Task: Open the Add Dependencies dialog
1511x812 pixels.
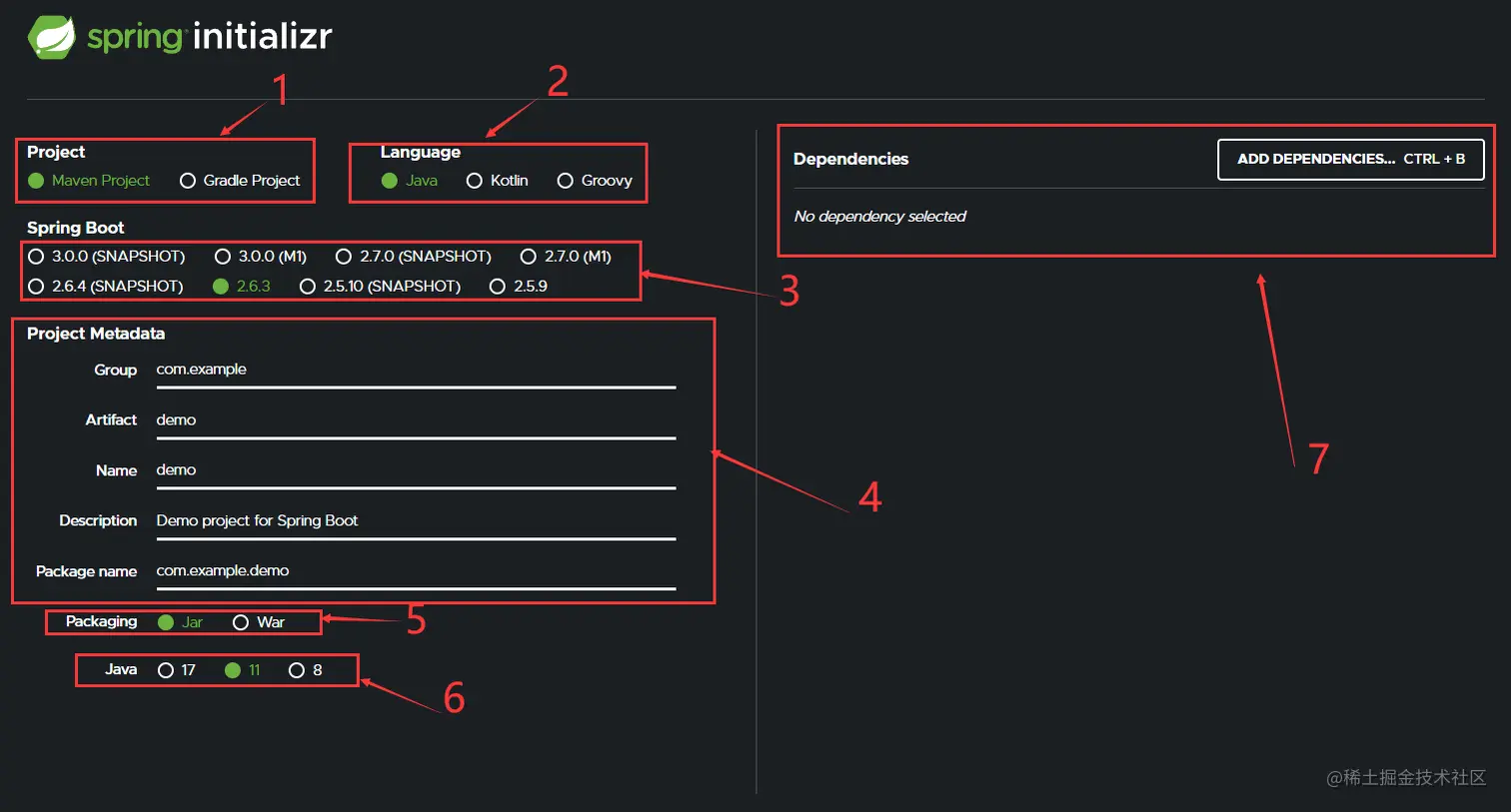Action: [1351, 159]
